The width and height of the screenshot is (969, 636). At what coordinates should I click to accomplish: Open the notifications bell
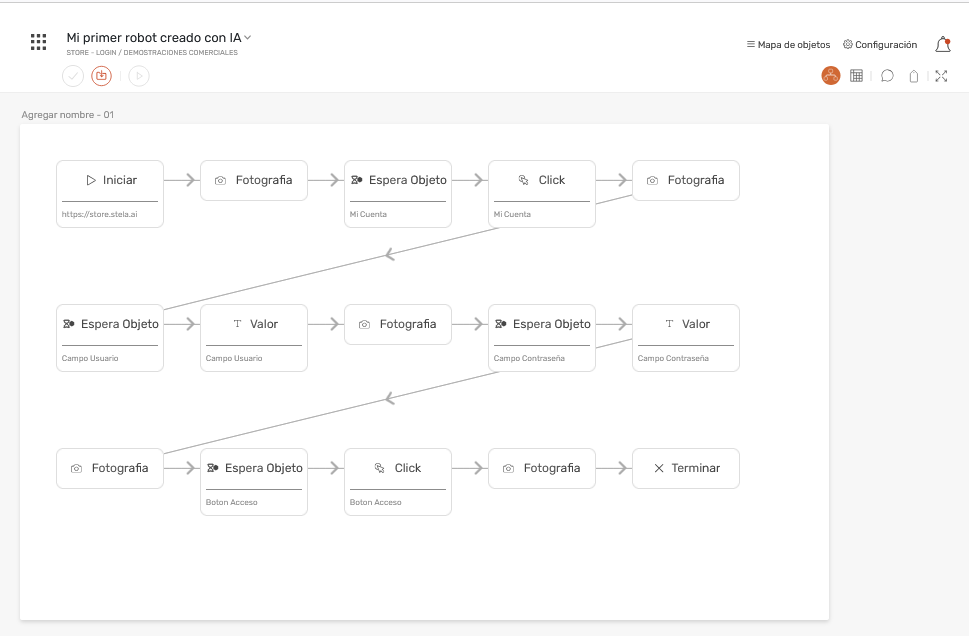[942, 44]
